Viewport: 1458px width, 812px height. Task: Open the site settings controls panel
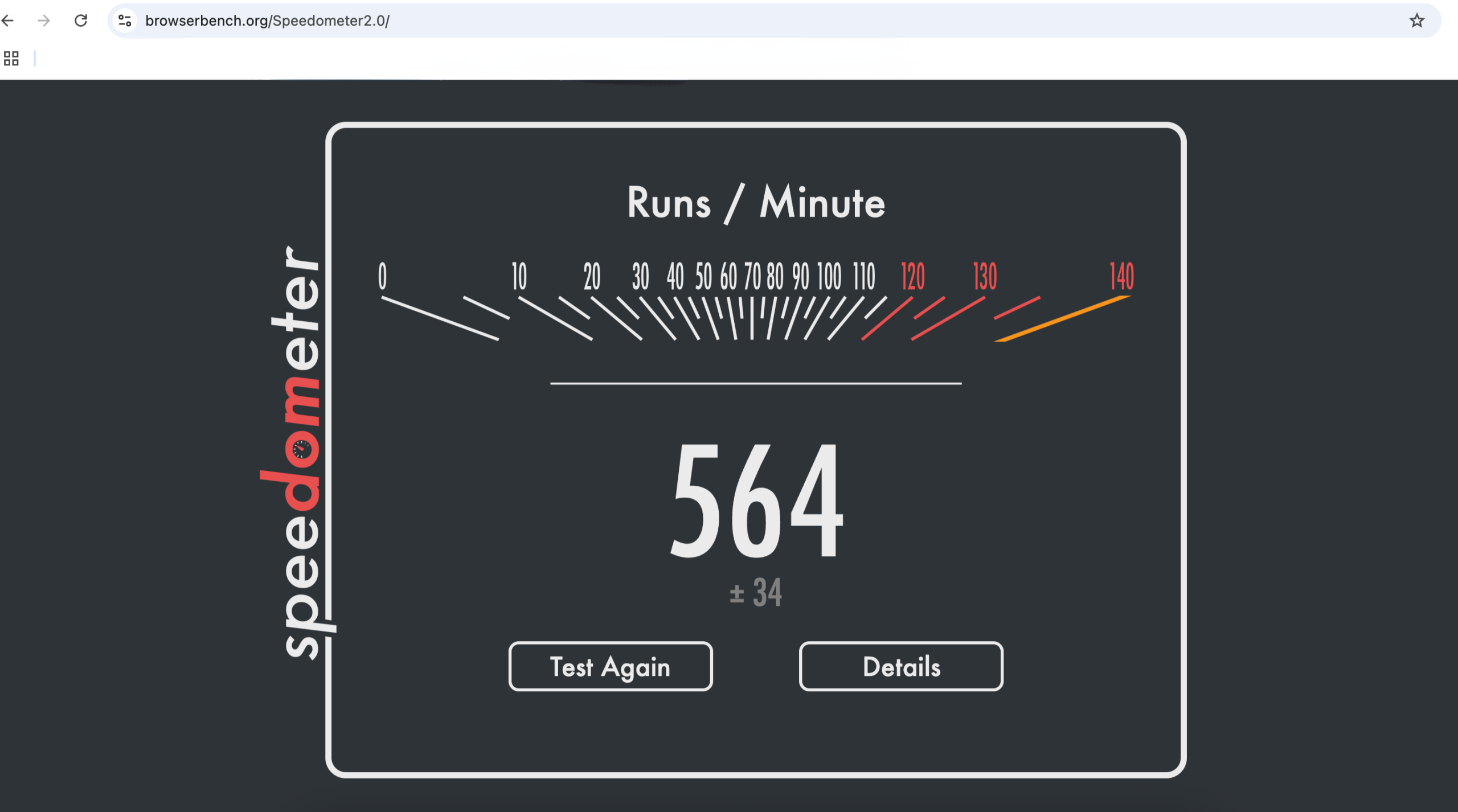[x=125, y=21]
